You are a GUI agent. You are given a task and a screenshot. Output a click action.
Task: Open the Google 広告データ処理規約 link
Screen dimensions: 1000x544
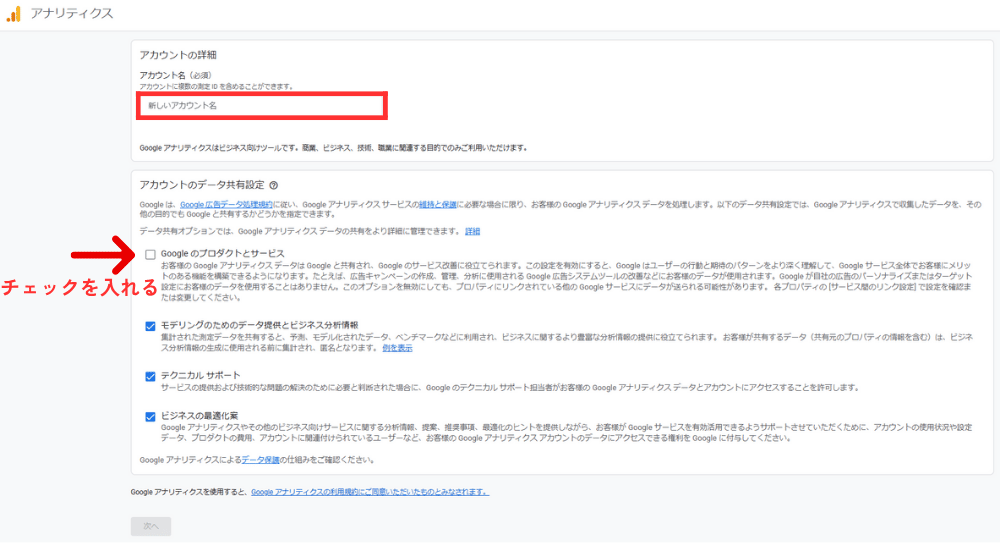[x=226, y=205]
